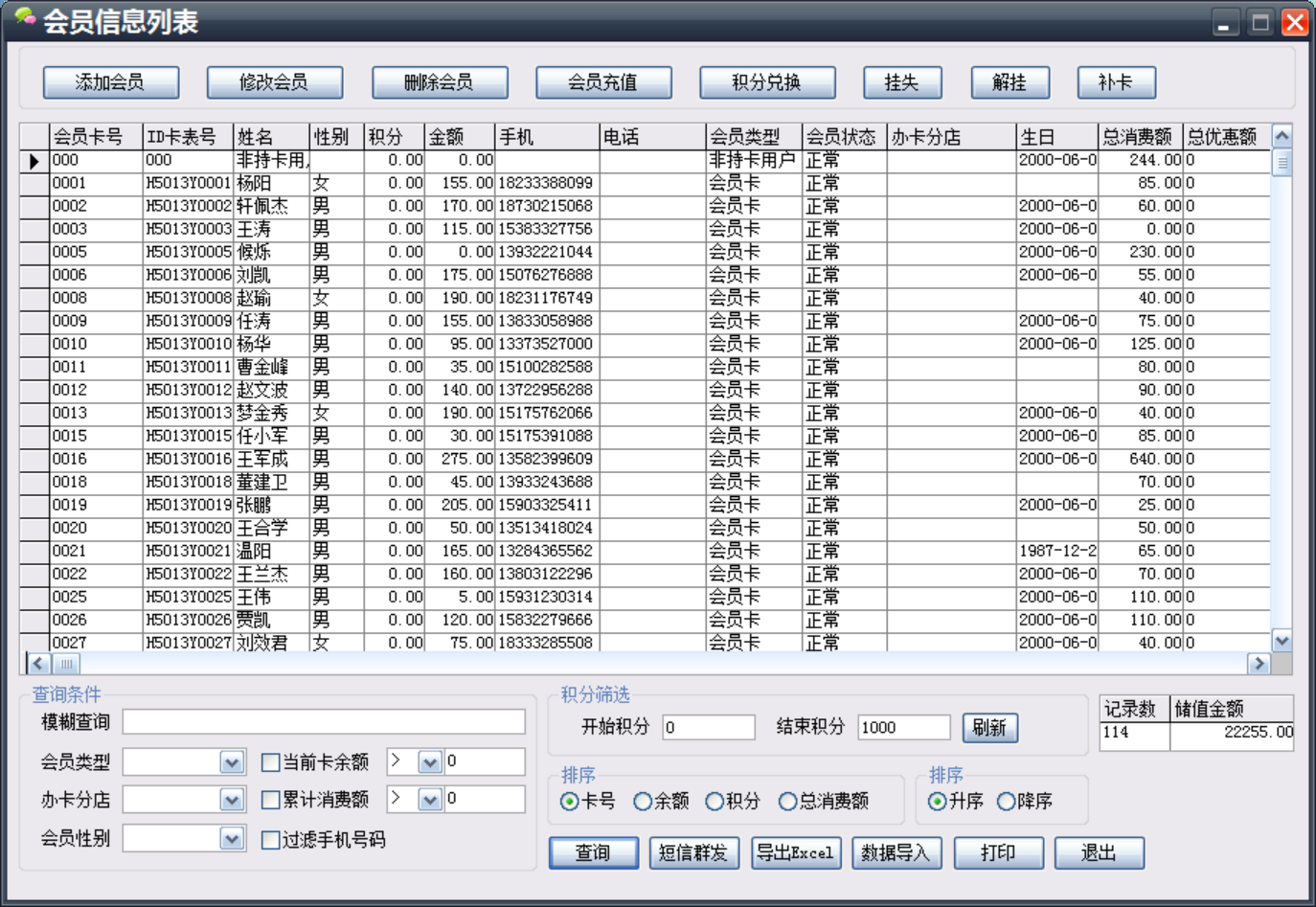Click the table scroll down arrow
Viewport: 1316px width, 907px height.
pyautogui.click(x=1282, y=641)
